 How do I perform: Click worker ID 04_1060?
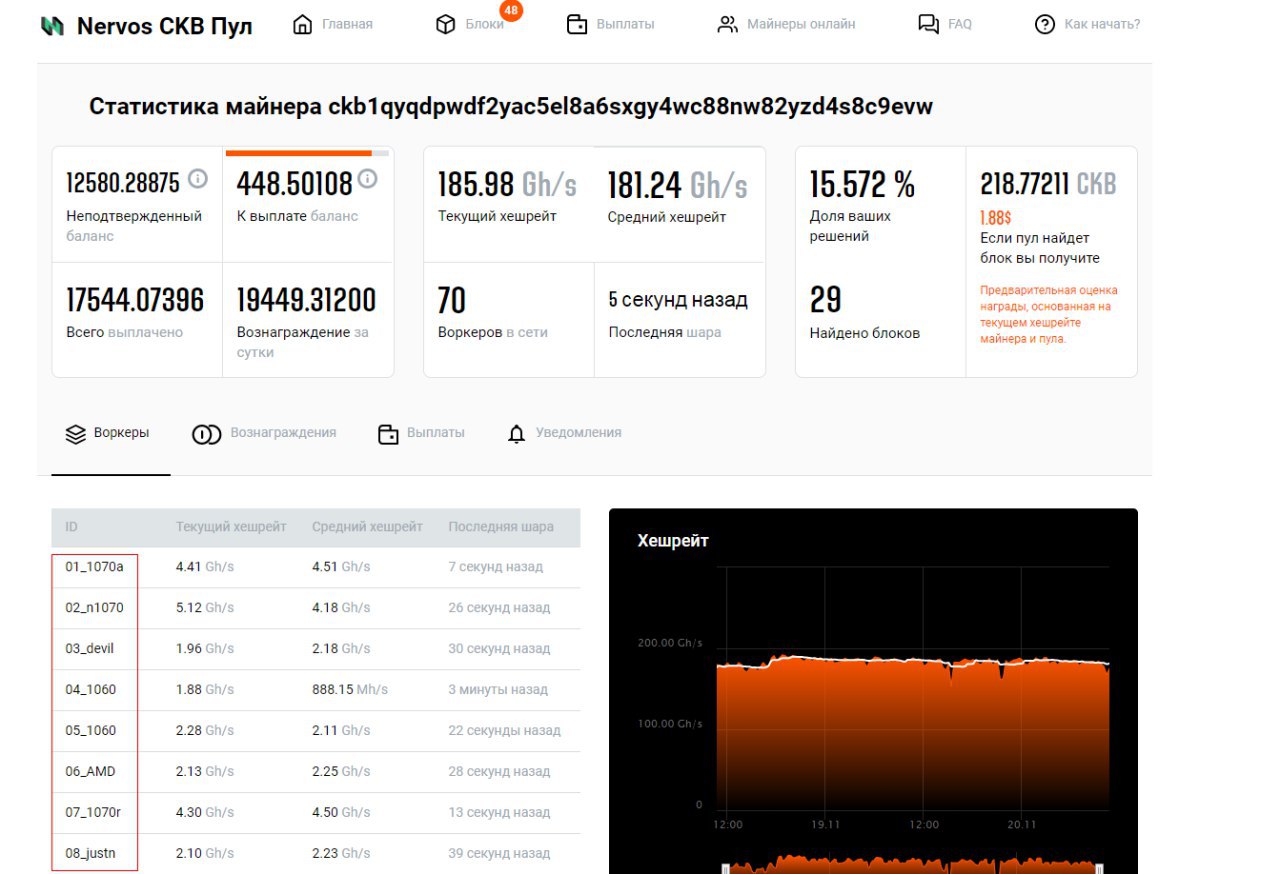91,690
